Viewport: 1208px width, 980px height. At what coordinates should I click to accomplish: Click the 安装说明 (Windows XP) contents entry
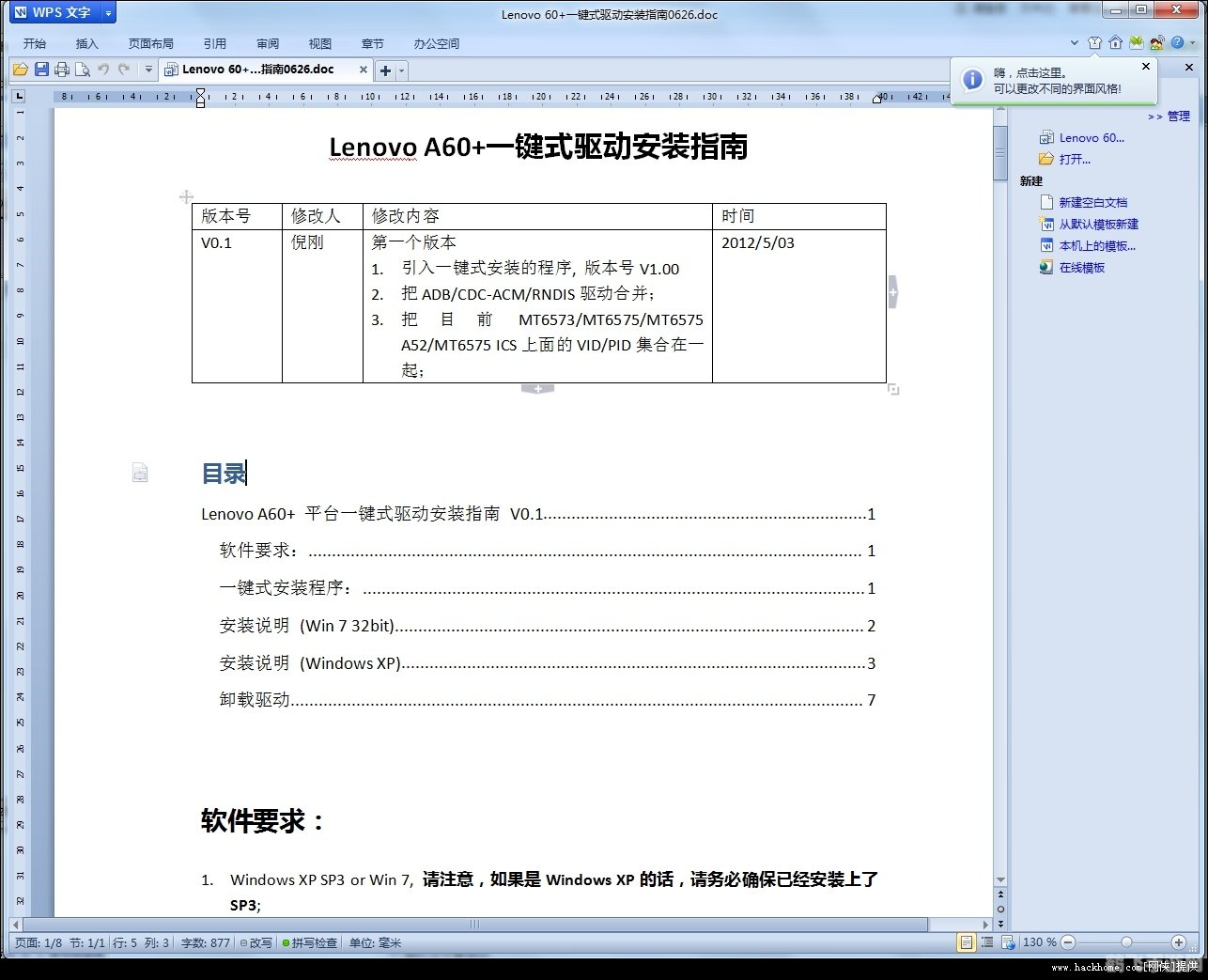tap(548, 663)
